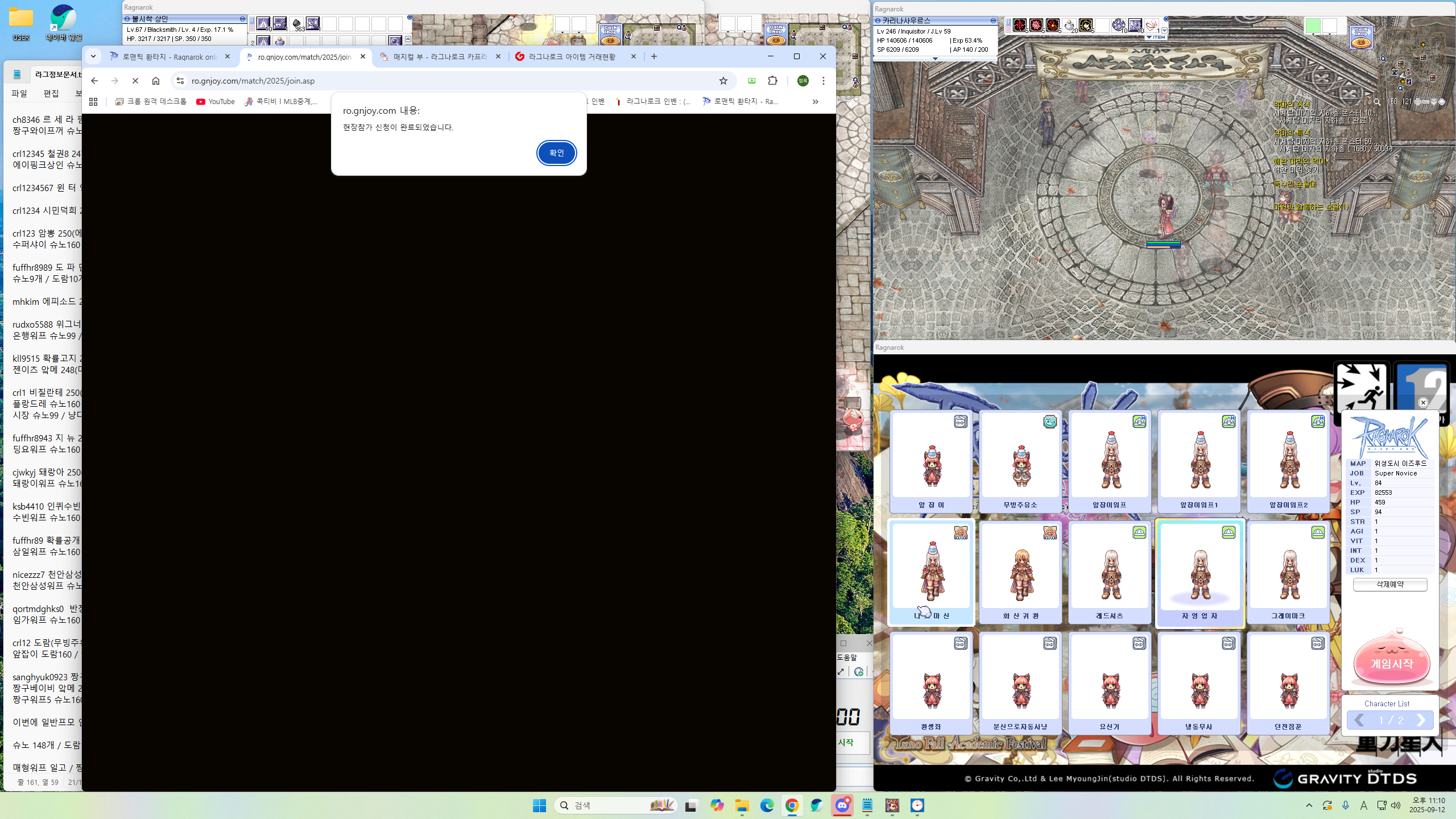Click the address bar URL field
Viewport: 1456px width, 819px height.
[x=444, y=81]
